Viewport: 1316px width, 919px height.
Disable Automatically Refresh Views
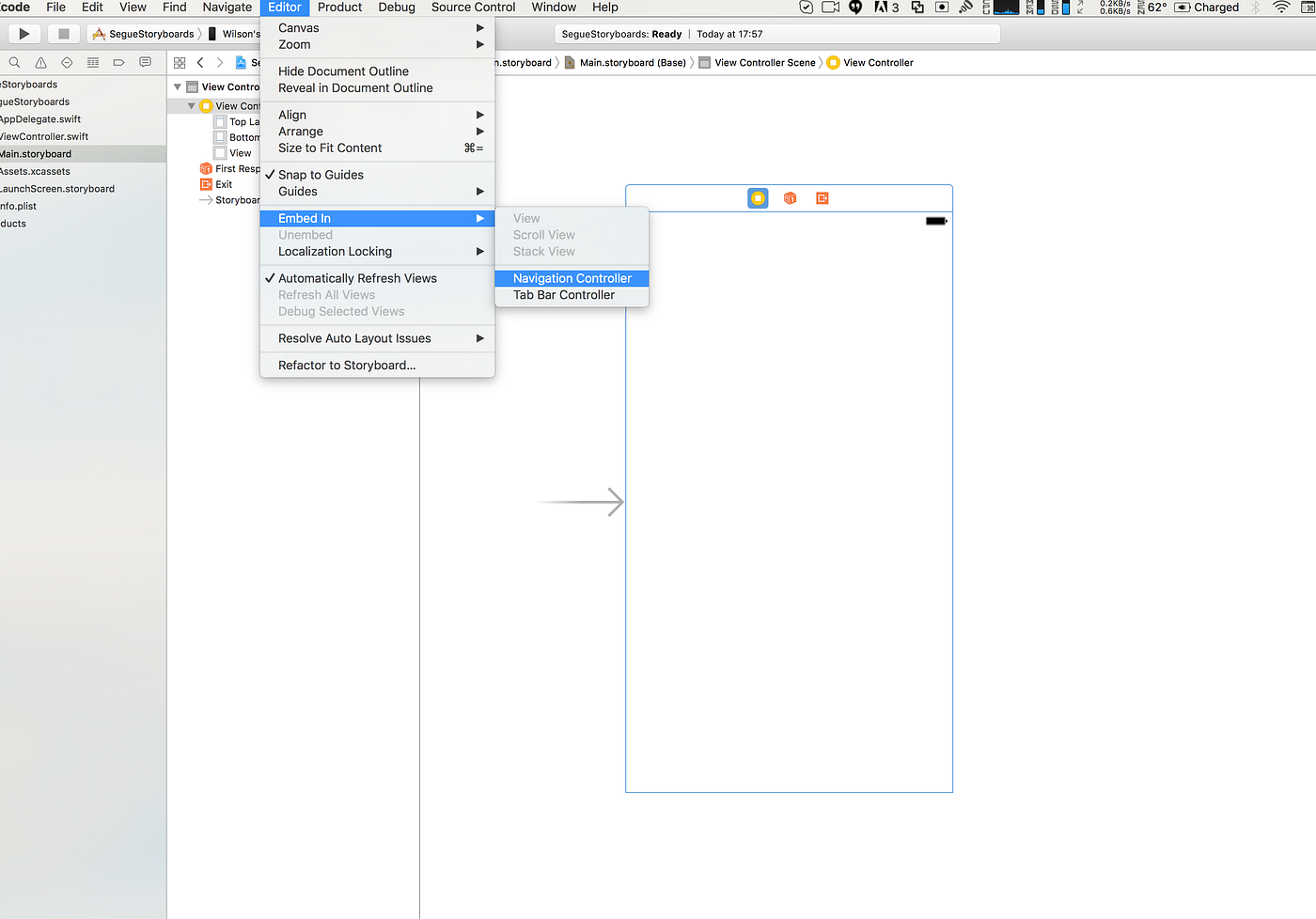[x=357, y=278]
